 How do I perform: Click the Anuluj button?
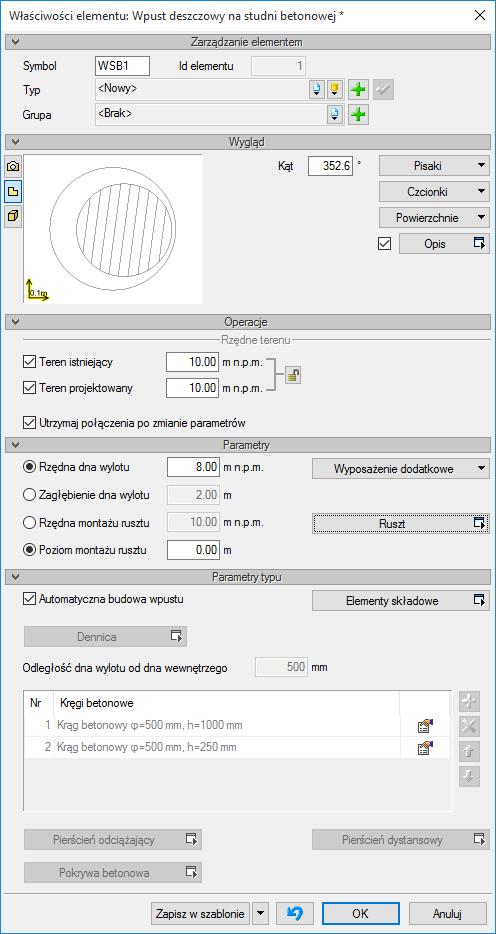coord(447,913)
